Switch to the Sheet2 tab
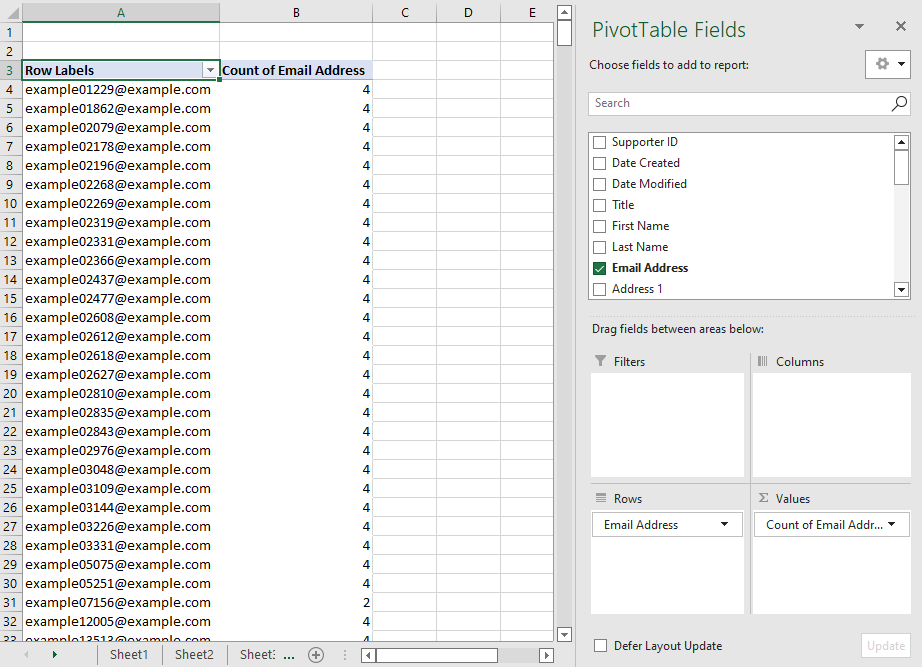Screen dimensions: 922x667 click(x=194, y=655)
